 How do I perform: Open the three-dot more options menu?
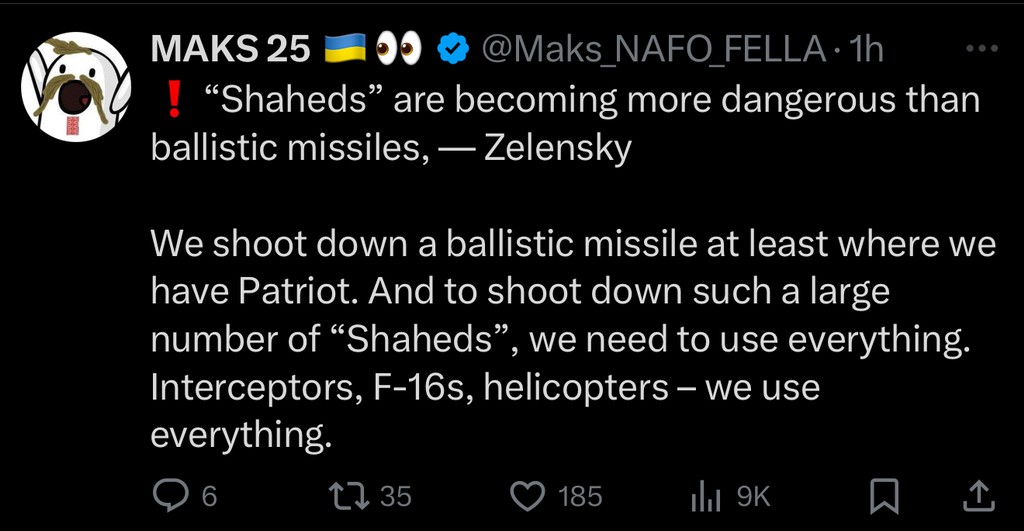pyautogui.click(x=985, y=49)
